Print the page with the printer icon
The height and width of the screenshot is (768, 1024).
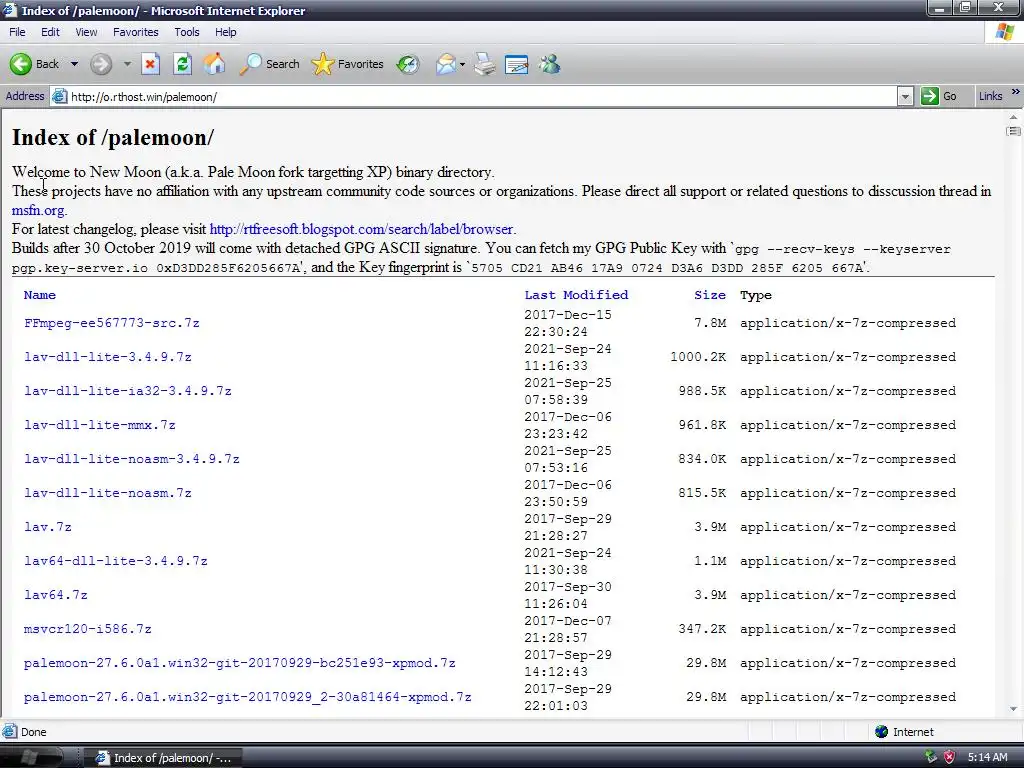485,64
